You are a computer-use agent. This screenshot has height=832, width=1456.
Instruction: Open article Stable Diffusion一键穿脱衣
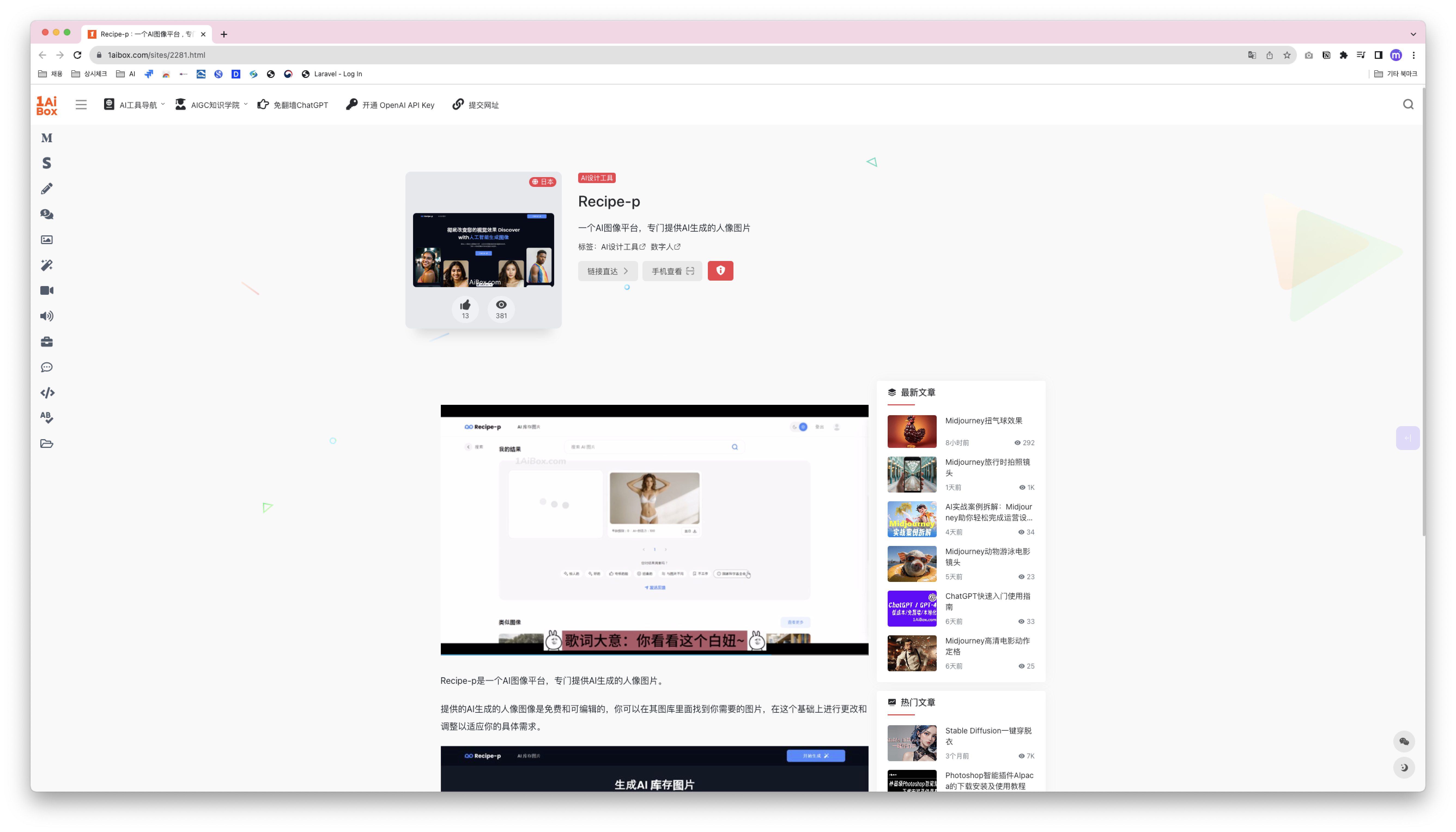[x=988, y=736]
